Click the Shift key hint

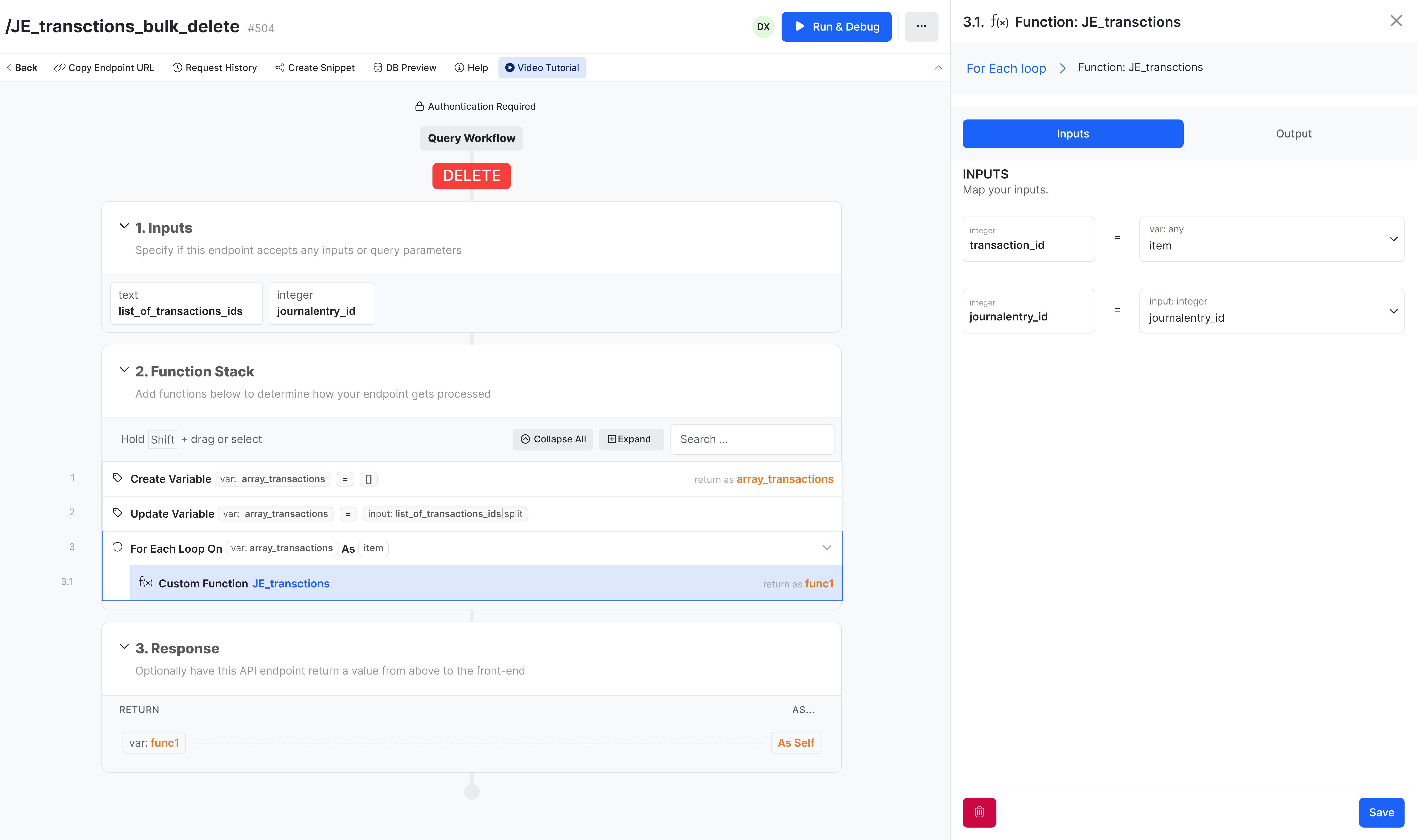pyautogui.click(x=162, y=439)
